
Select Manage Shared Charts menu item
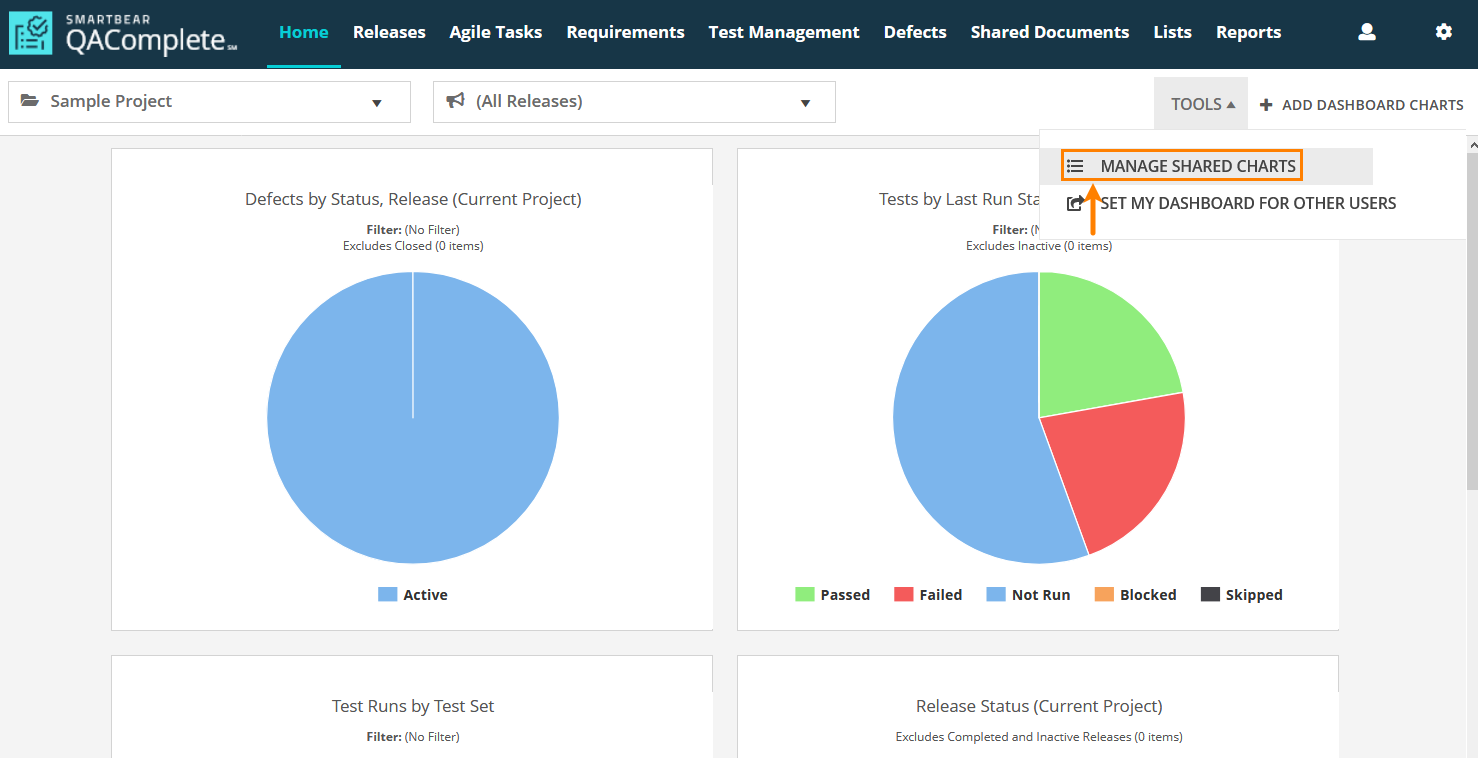(x=1197, y=166)
